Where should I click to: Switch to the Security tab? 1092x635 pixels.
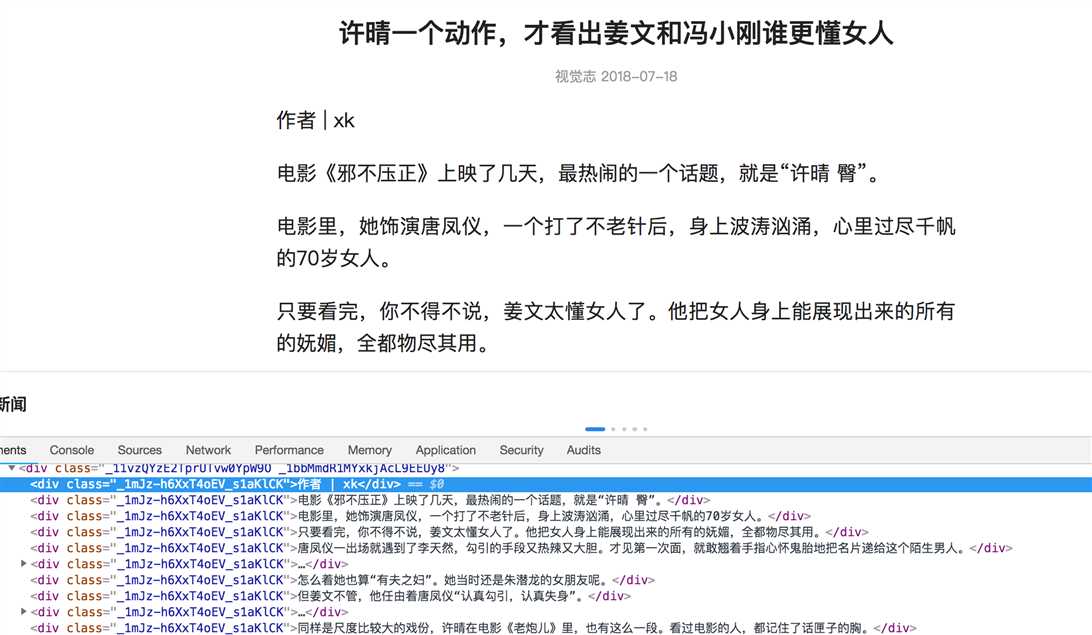(521, 450)
